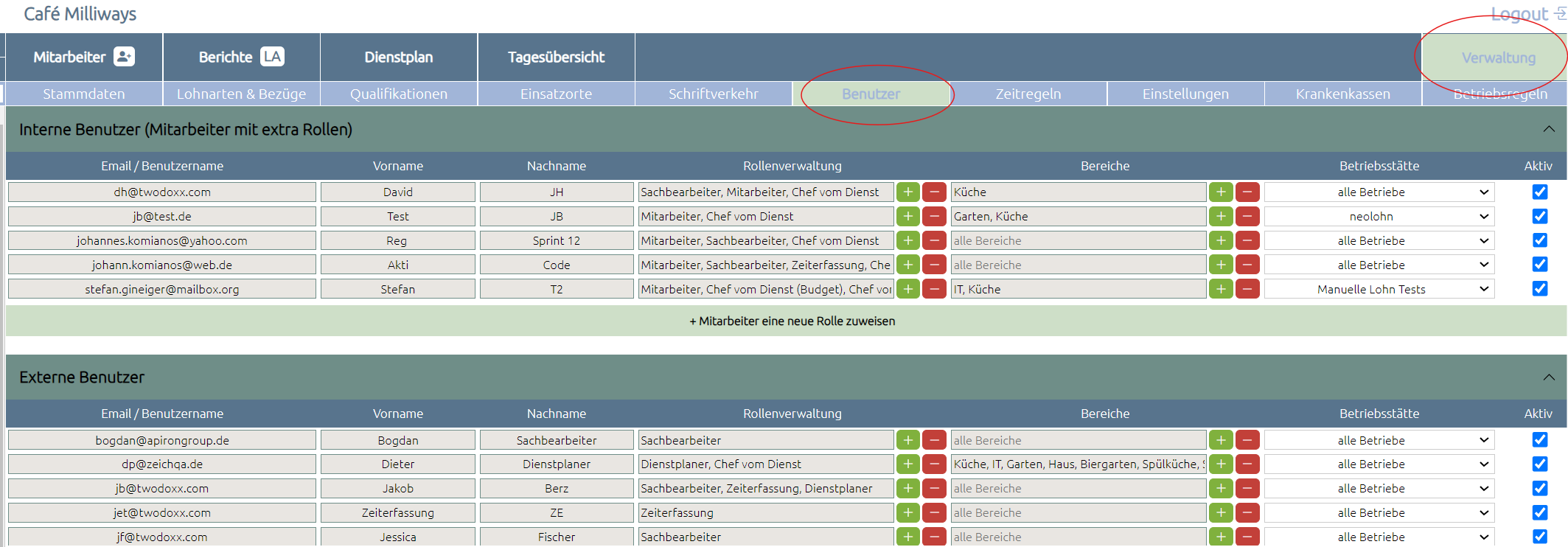
Task: Open the Einsatzorte sub-tab
Action: tap(556, 94)
